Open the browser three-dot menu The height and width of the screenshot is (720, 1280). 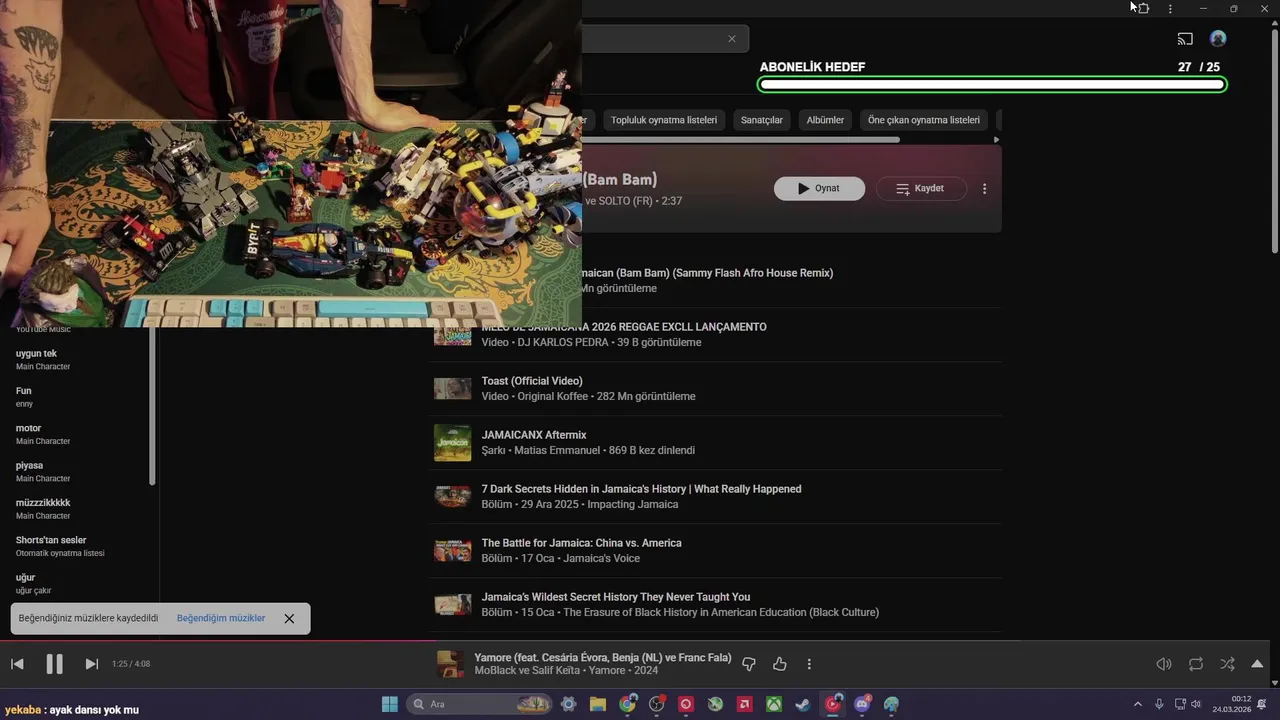coord(1170,9)
